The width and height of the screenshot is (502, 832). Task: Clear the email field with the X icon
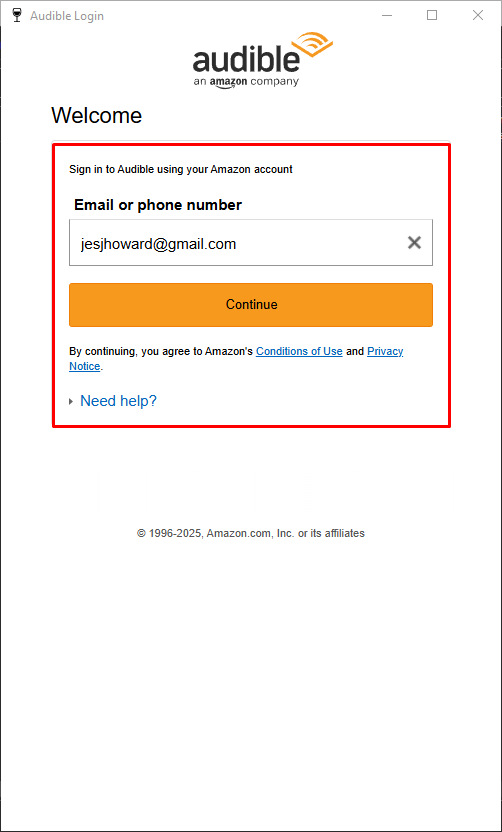[414, 243]
